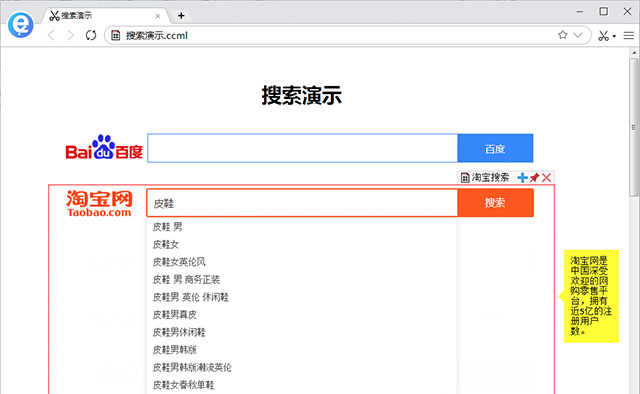Click the Taobao logo
Screen dimensions: 640x394
click(x=99, y=203)
